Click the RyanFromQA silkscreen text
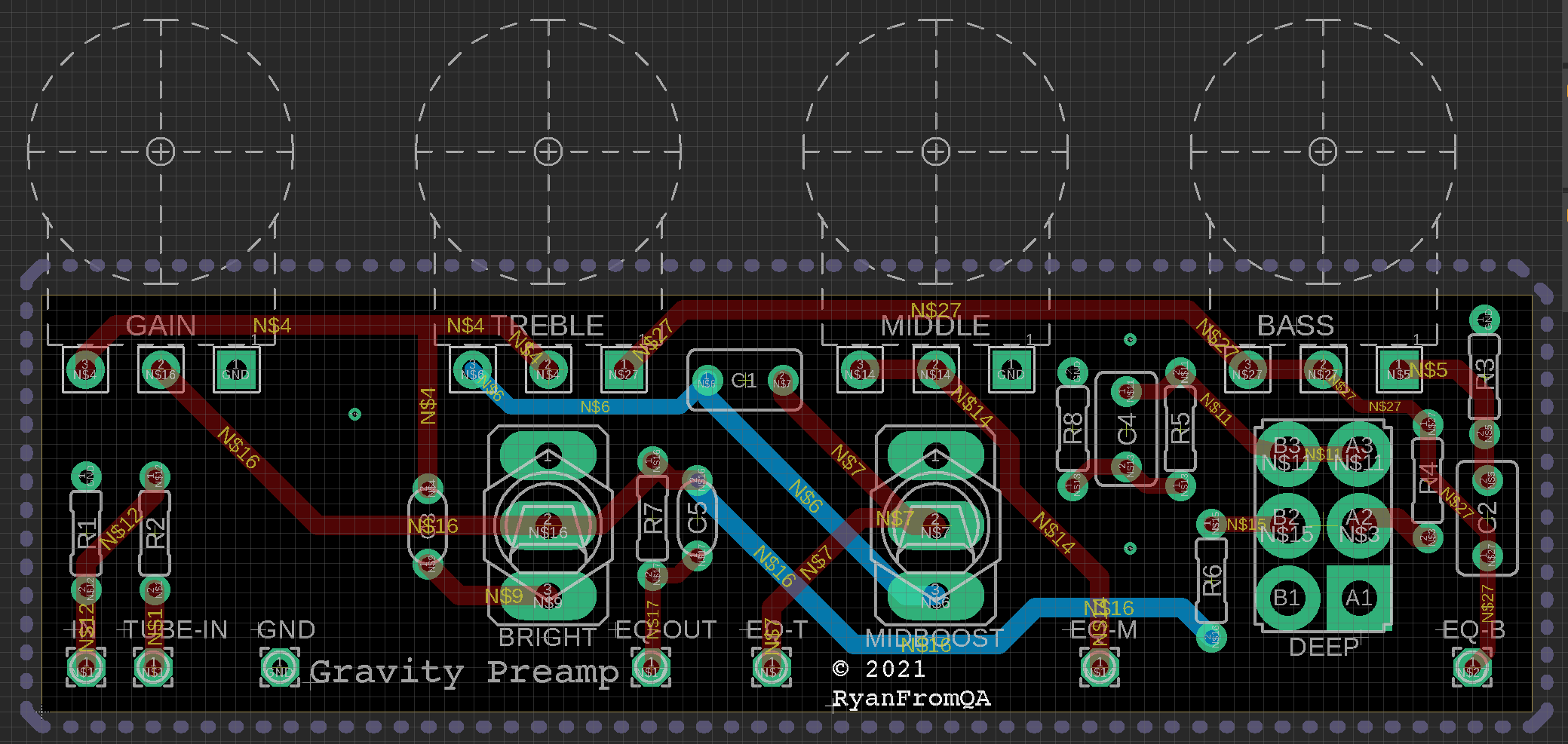Viewport: 1568px width, 744px height. [x=911, y=699]
